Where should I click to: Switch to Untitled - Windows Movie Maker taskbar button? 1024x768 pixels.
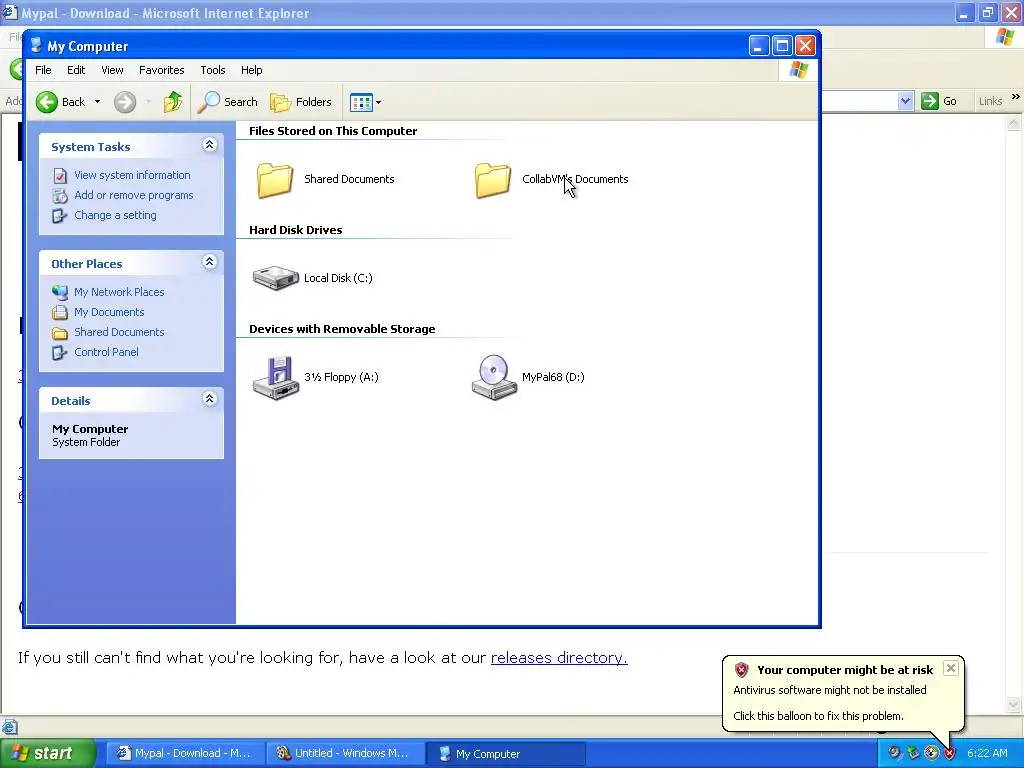[x=345, y=754]
